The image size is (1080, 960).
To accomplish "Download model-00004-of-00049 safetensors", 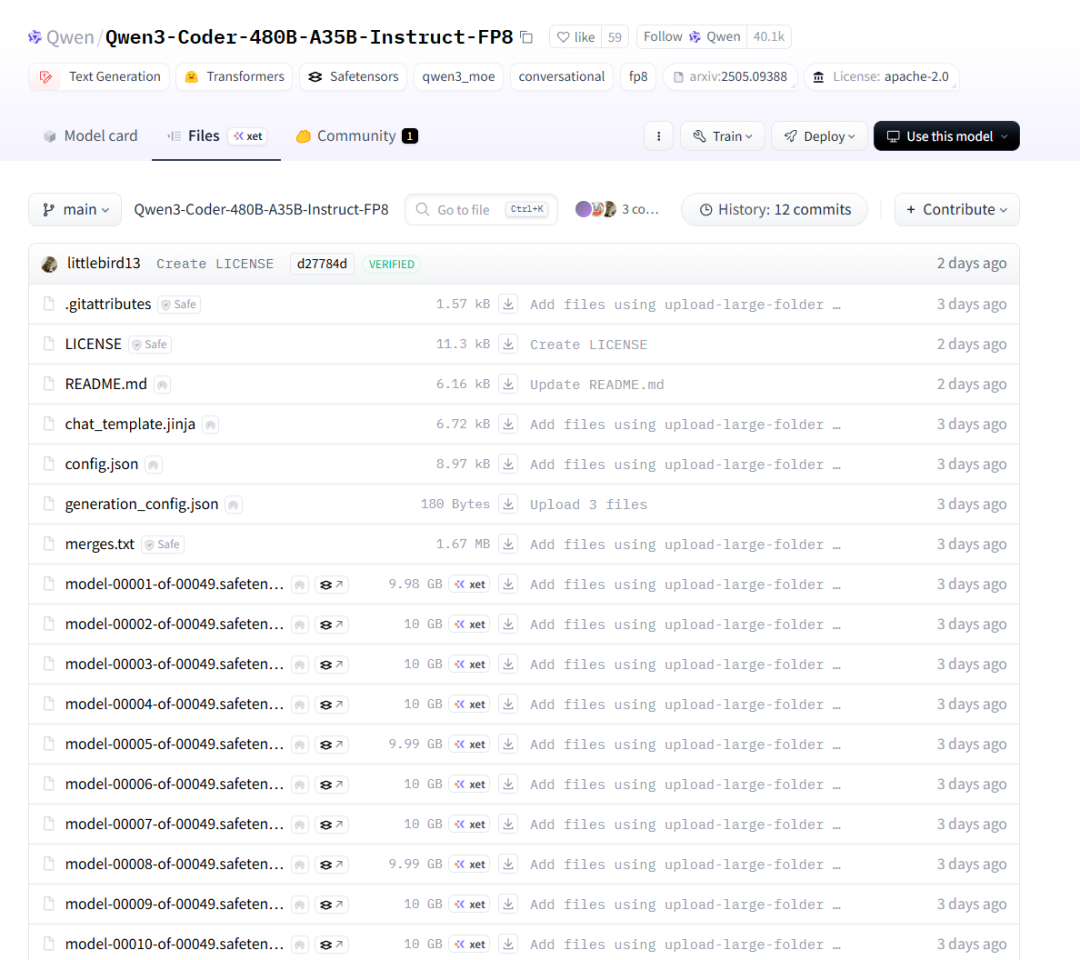I will [508, 704].
